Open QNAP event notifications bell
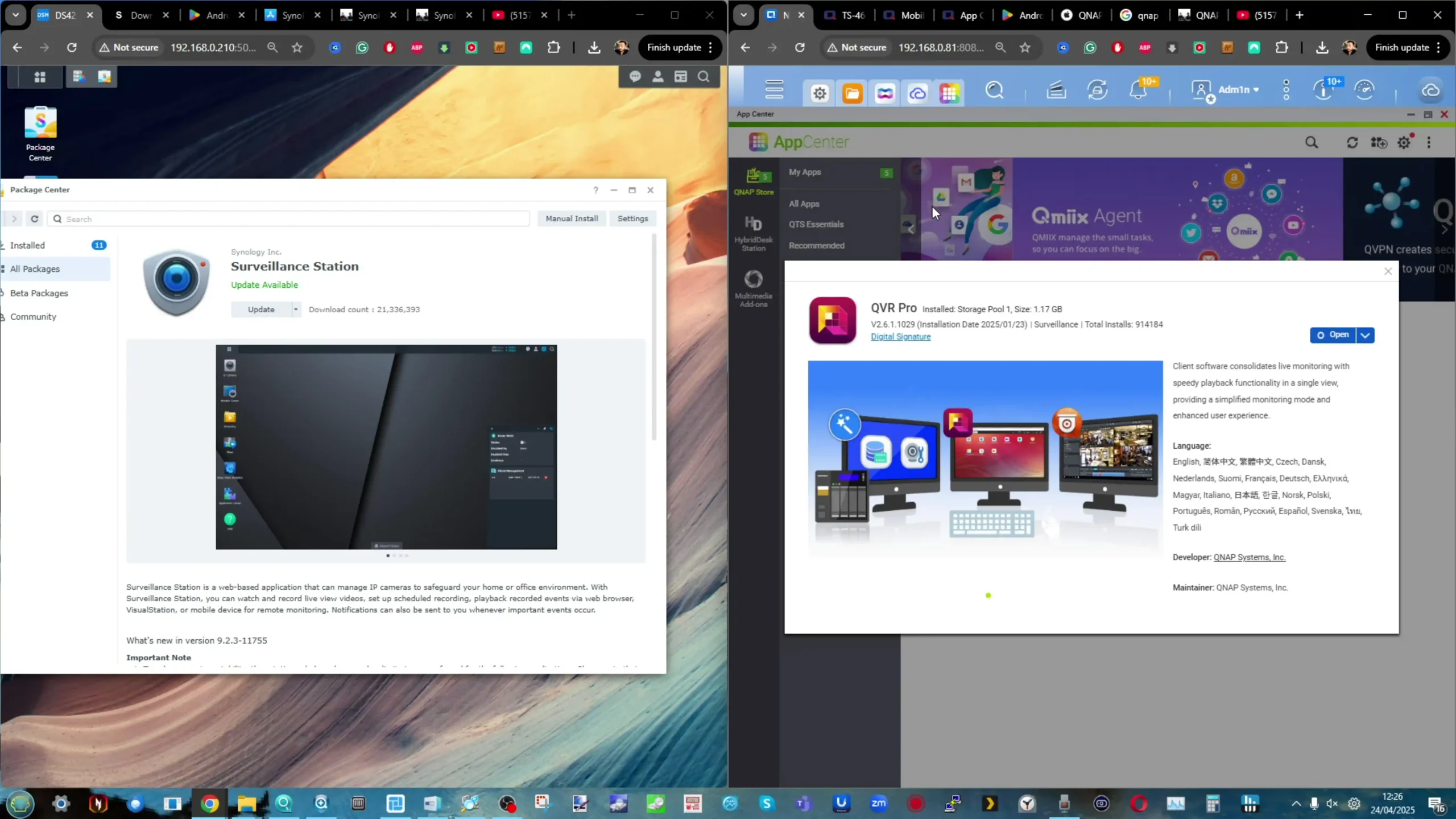The height and width of the screenshot is (819, 1456). click(x=1139, y=90)
